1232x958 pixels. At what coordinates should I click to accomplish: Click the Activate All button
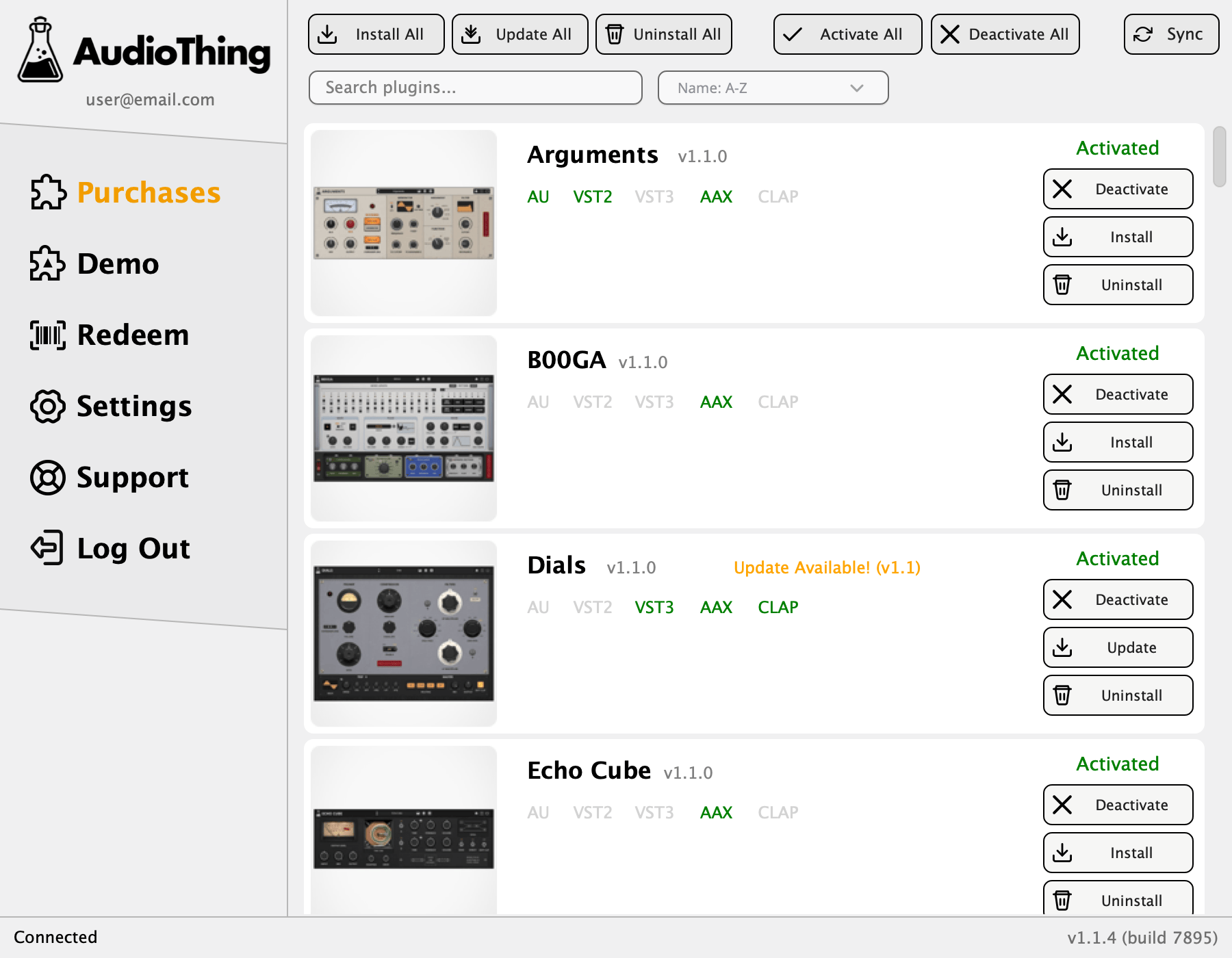[x=848, y=34]
